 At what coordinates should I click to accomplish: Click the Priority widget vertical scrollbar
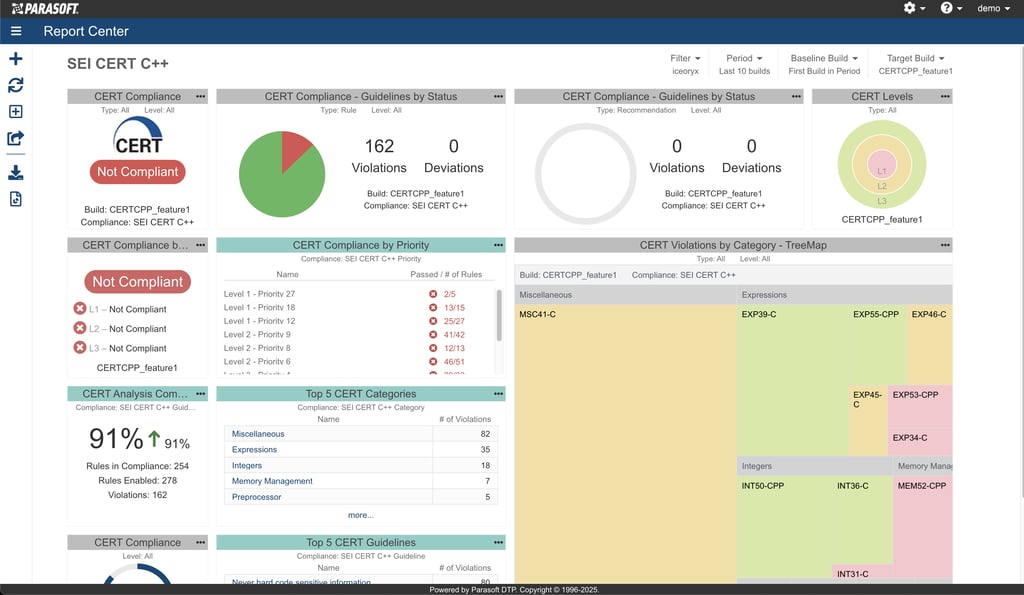(x=499, y=315)
